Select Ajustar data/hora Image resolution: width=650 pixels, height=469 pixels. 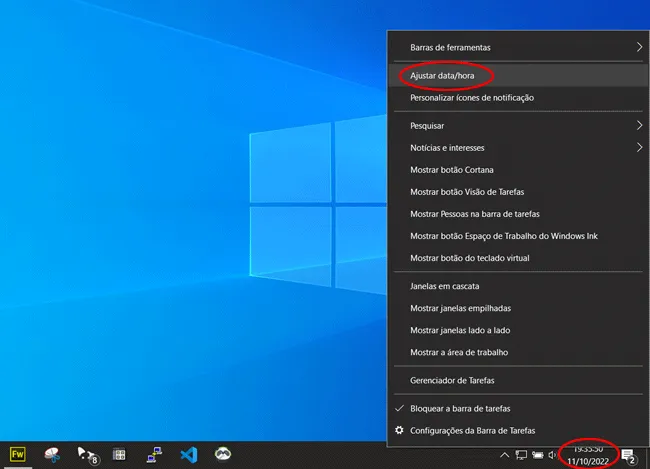pos(518,75)
